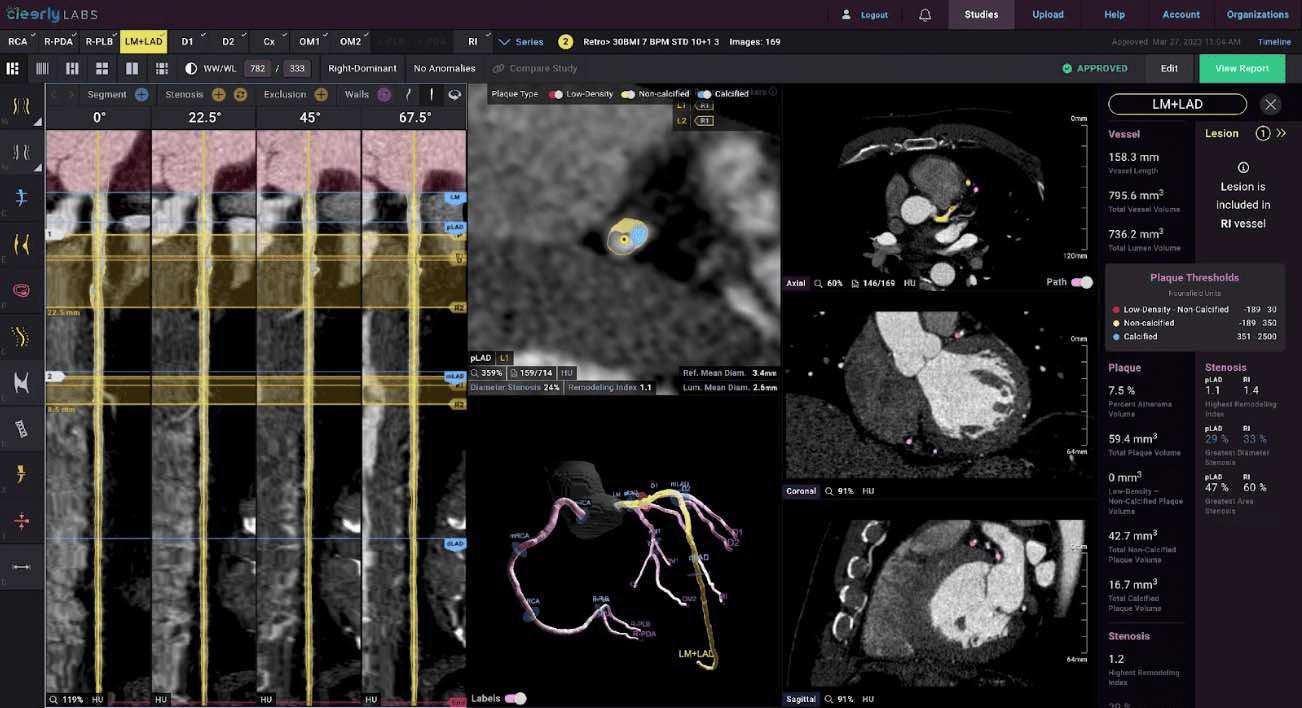The width and height of the screenshot is (1302, 708).
Task: Open the WW/WL windowing contrast icon
Action: [x=190, y=68]
